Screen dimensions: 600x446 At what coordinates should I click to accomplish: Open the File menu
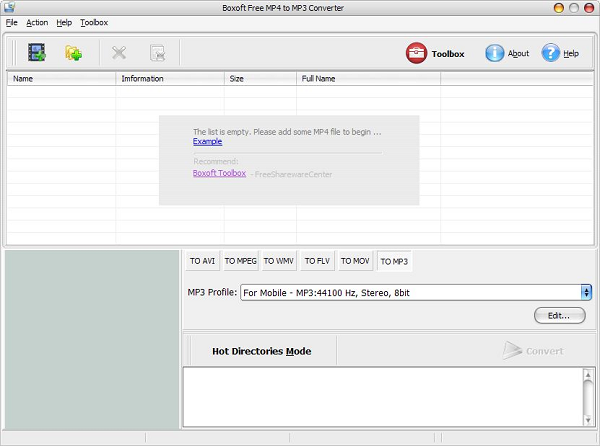[x=11, y=23]
